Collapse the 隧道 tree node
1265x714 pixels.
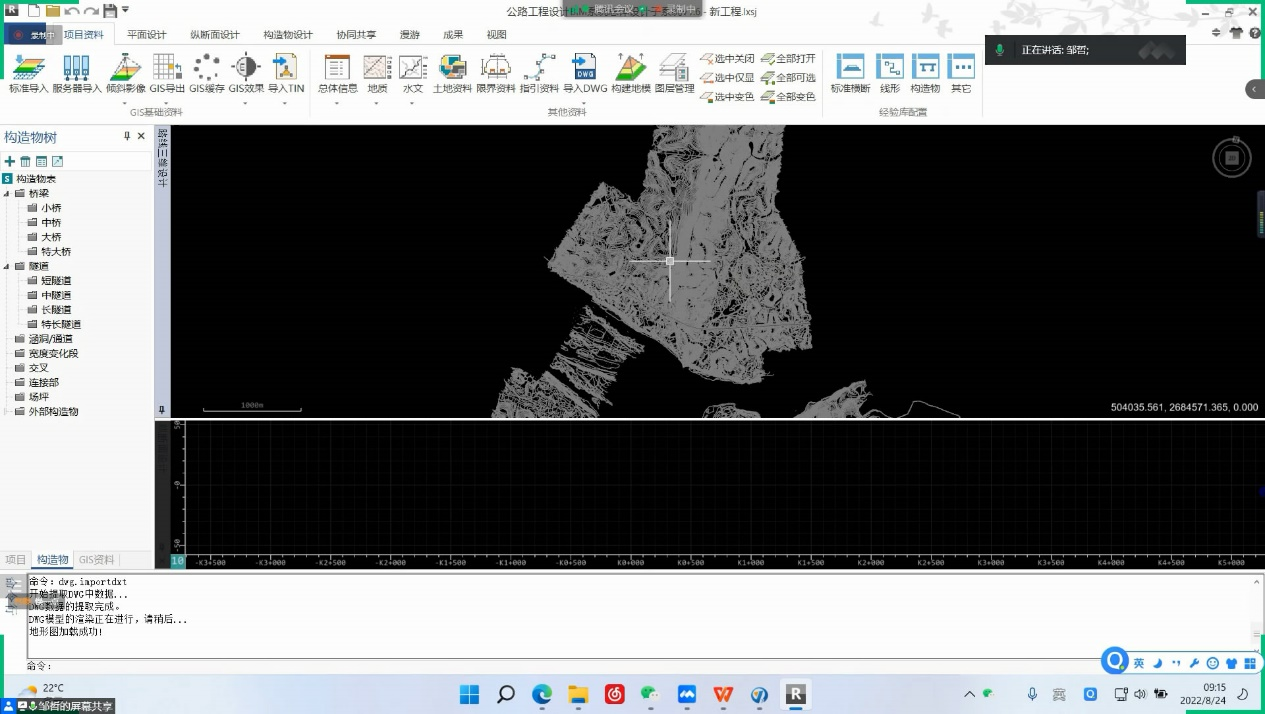(7, 266)
